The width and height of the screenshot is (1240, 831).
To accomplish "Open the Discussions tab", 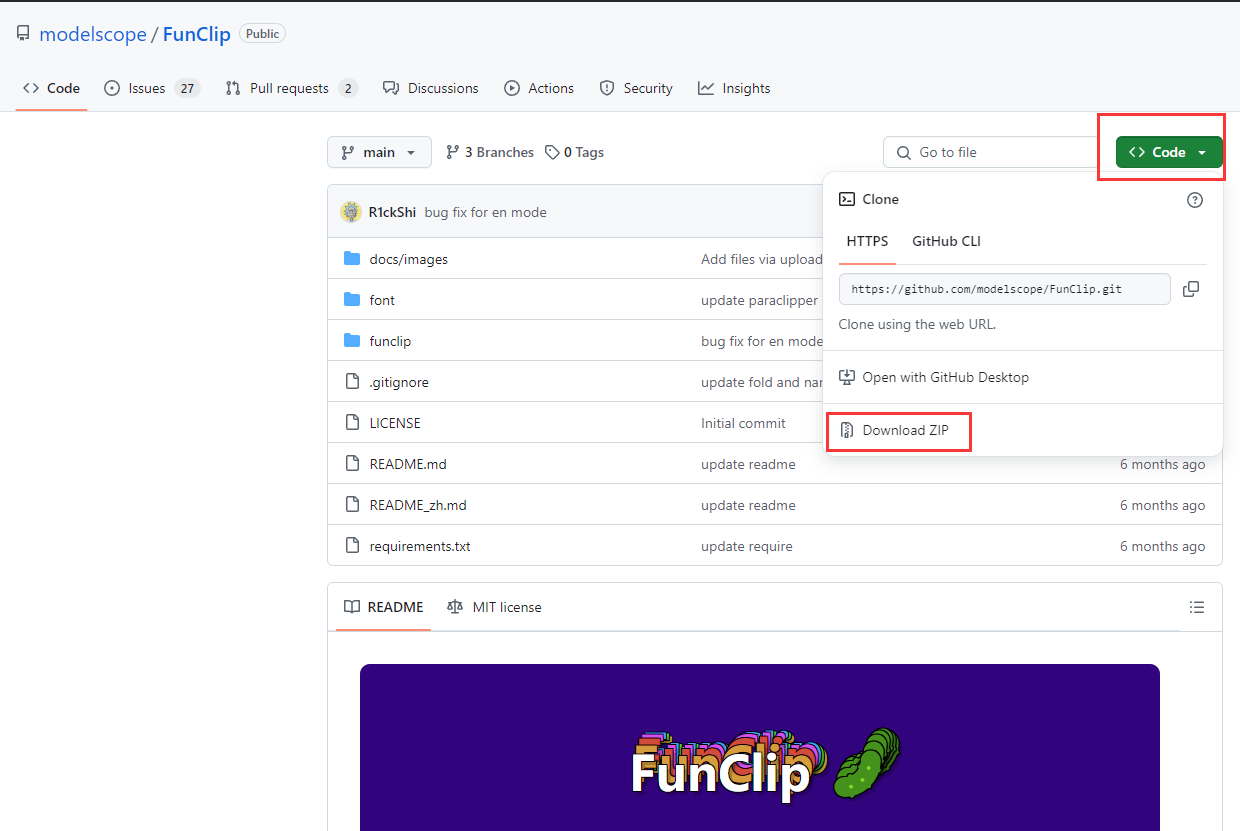I will pos(431,88).
